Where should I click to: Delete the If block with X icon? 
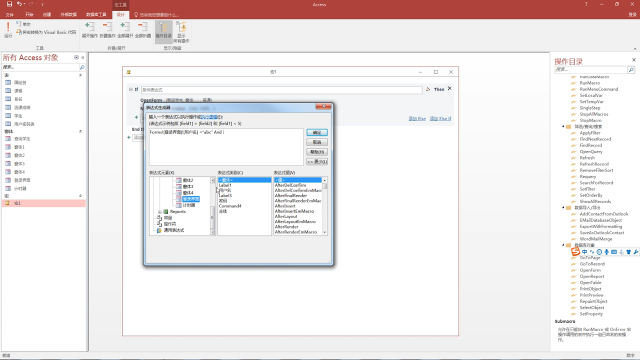click(449, 88)
